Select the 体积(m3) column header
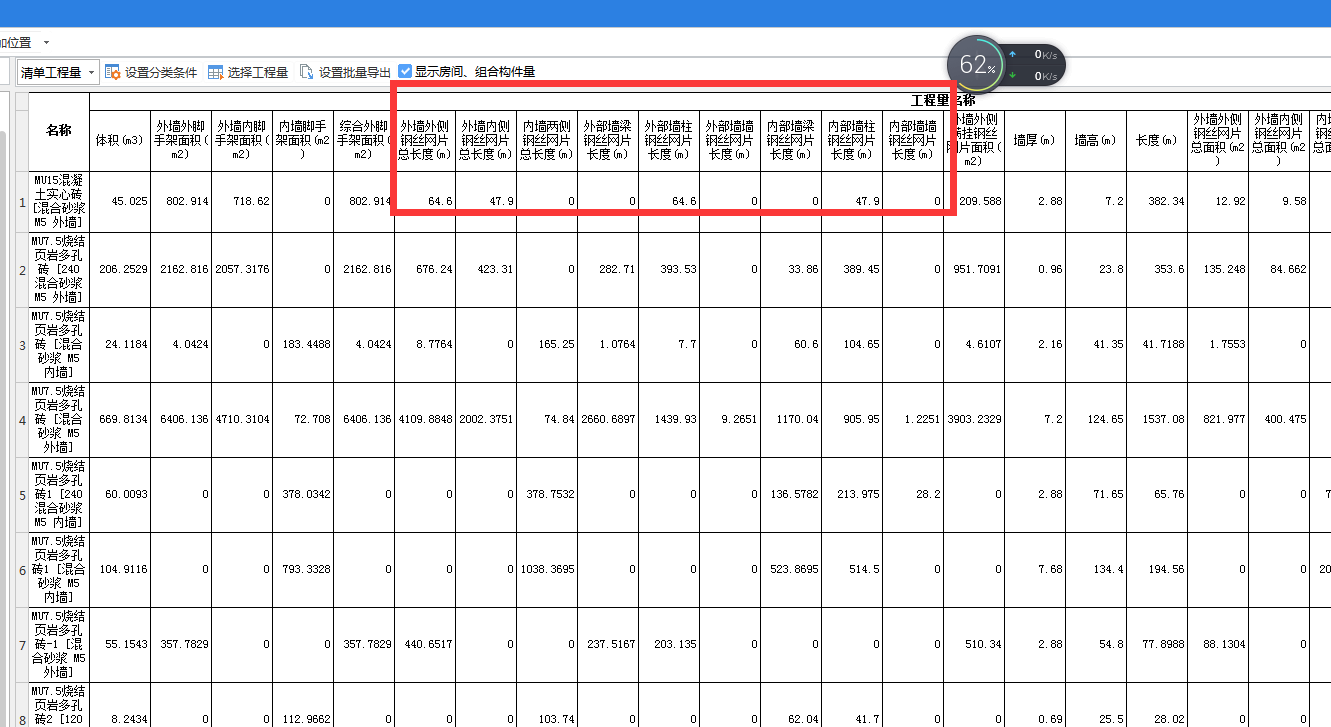 pos(120,140)
